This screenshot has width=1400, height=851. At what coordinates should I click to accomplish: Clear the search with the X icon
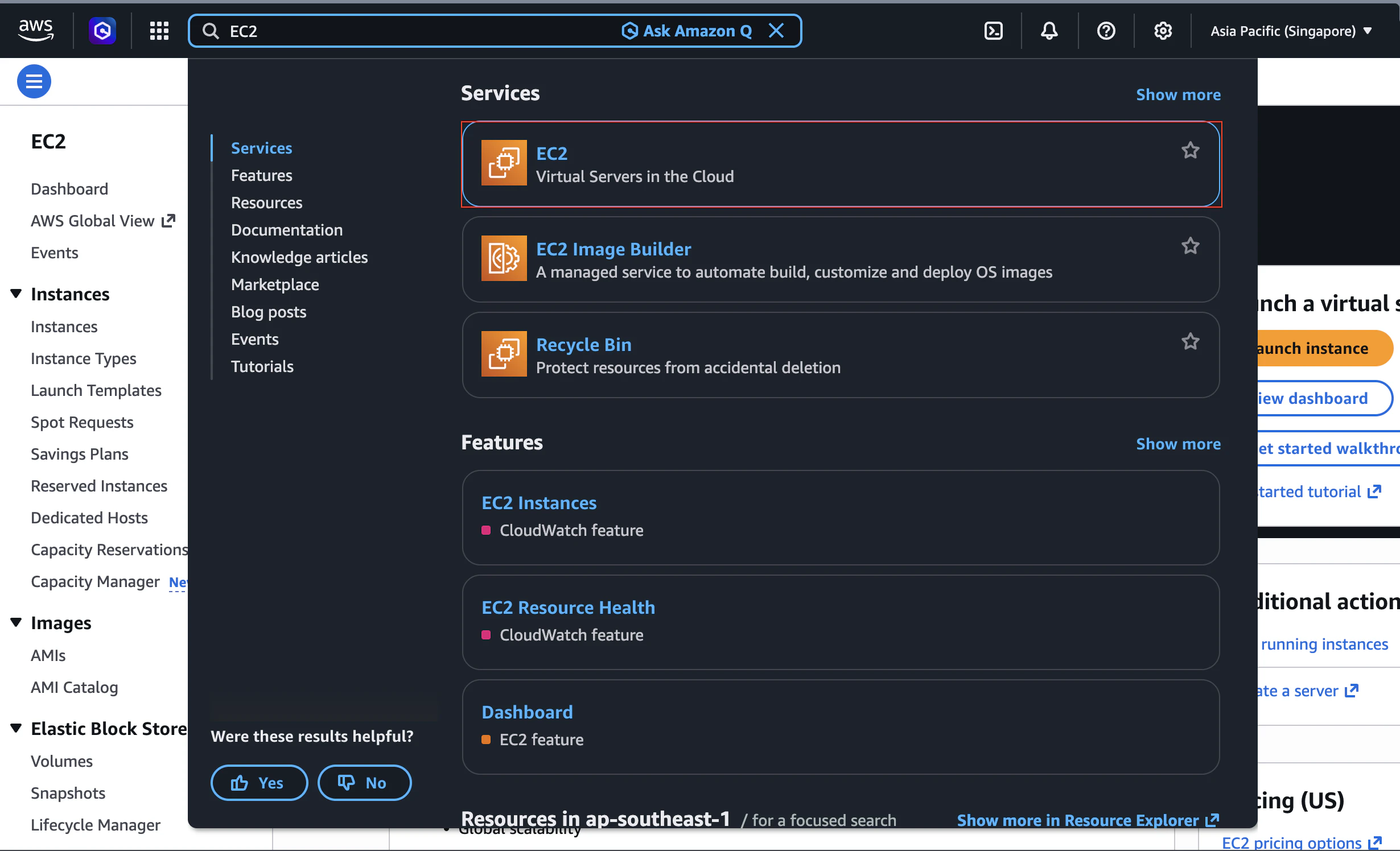click(x=776, y=31)
